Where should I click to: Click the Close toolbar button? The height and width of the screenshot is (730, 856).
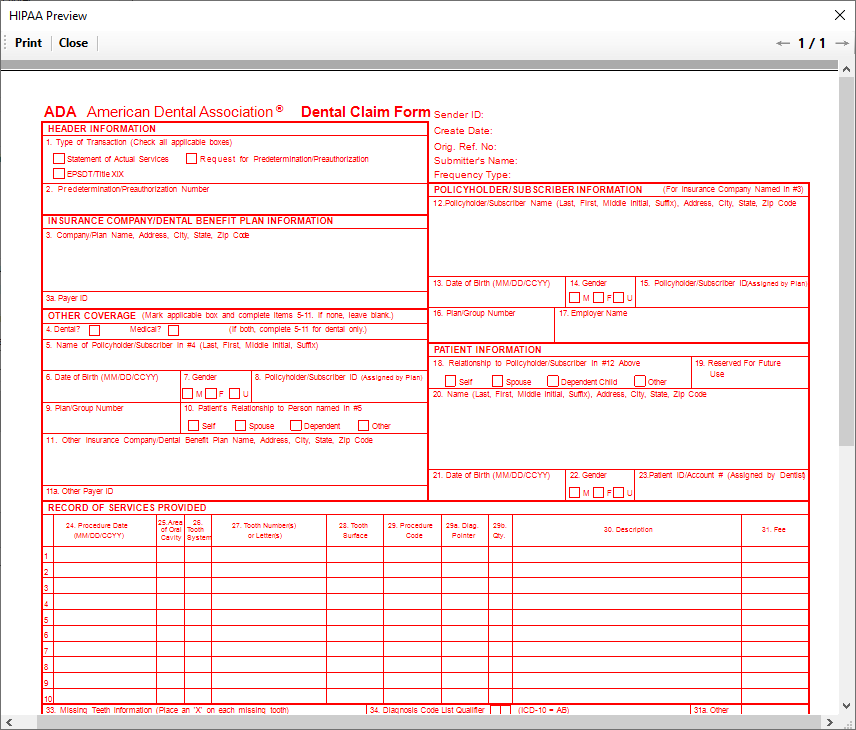tap(73, 43)
